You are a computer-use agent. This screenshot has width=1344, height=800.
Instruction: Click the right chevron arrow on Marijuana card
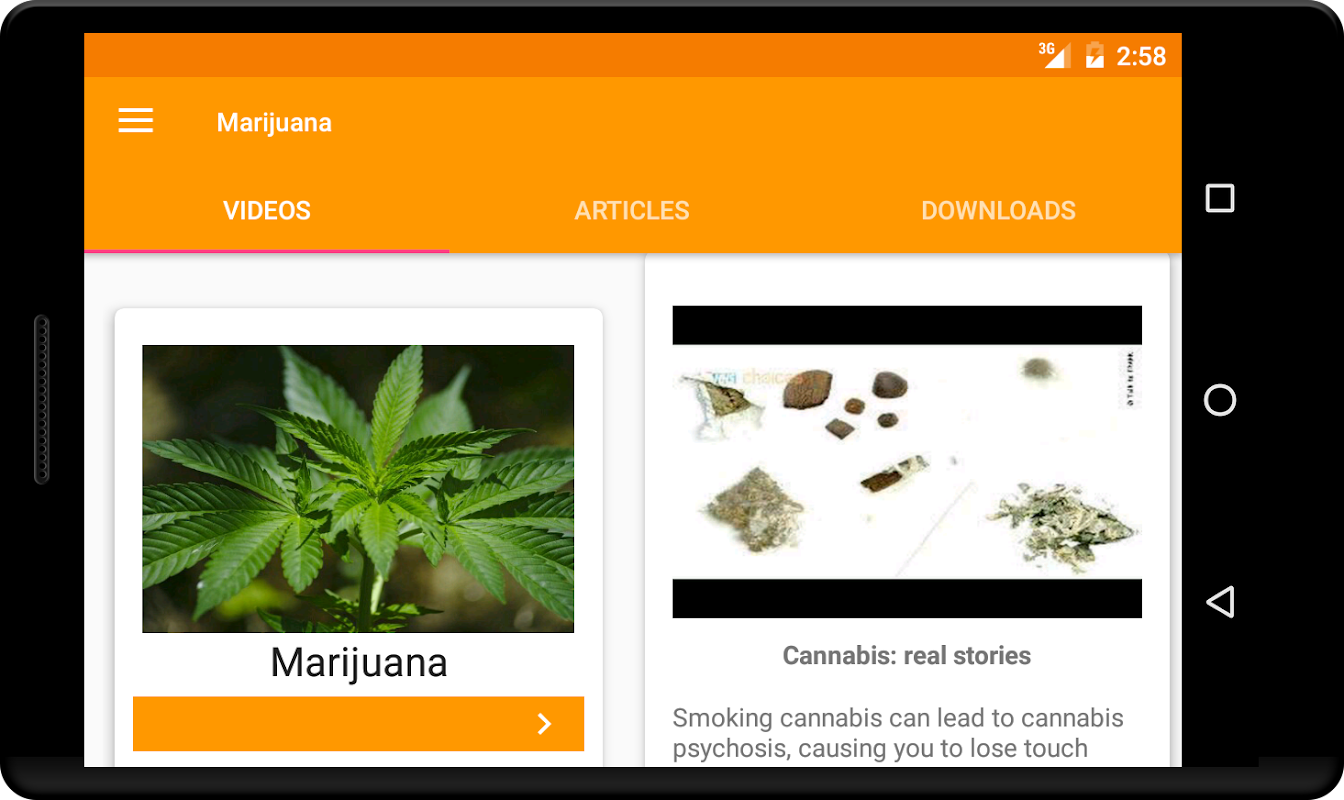click(544, 724)
